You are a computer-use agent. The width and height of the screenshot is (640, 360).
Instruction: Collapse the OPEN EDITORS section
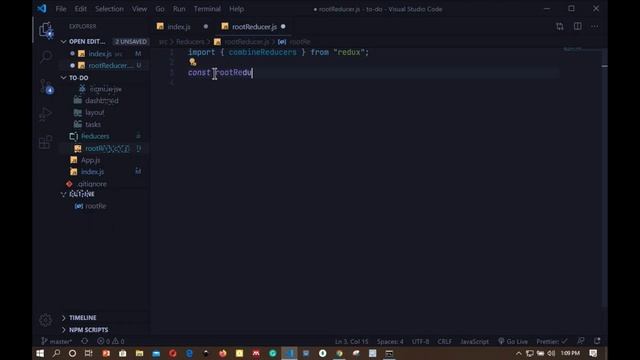click(87, 42)
